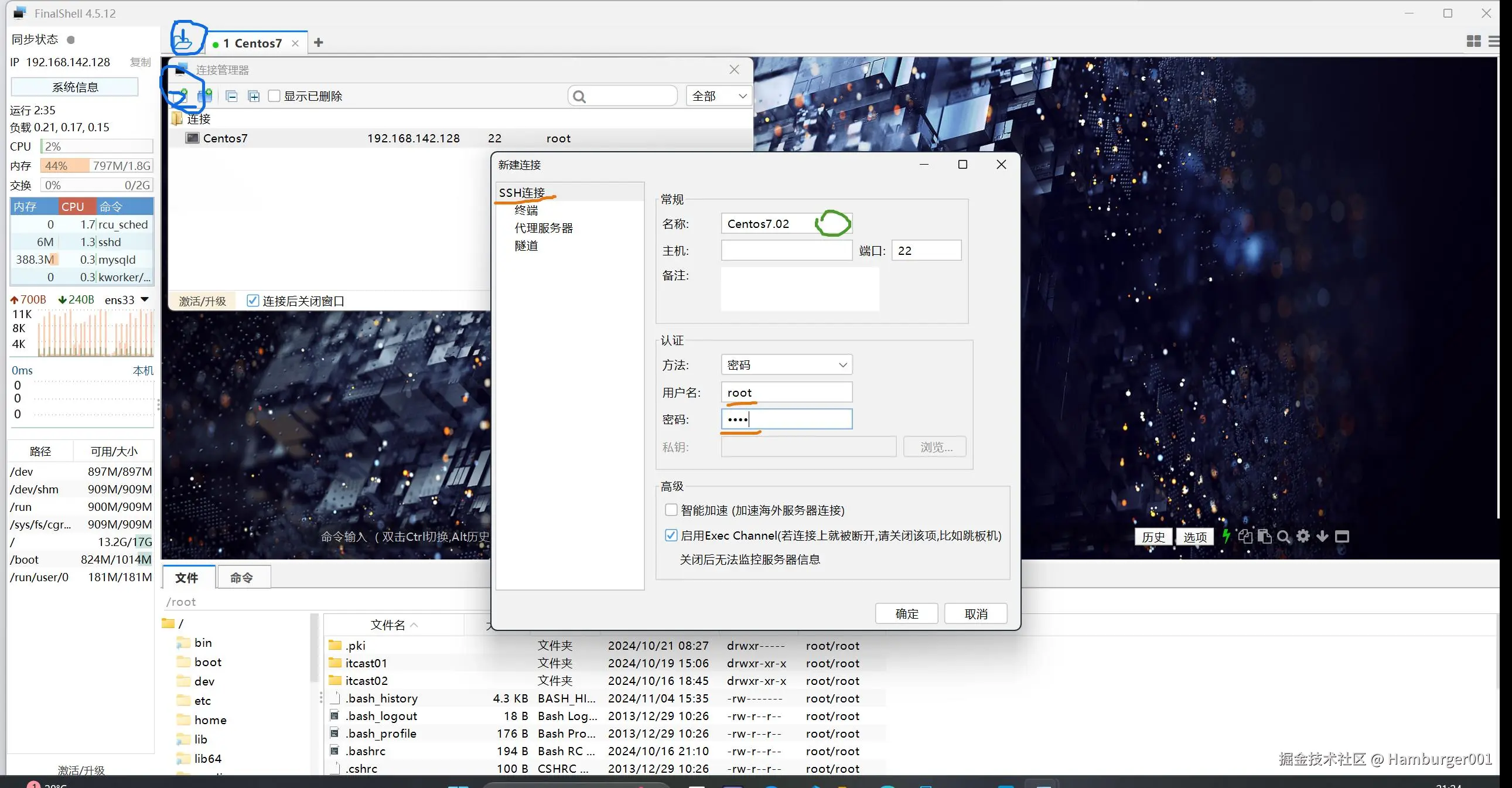Click the terminal search magnifier icon
The width and height of the screenshot is (1512, 788).
tap(1283, 537)
